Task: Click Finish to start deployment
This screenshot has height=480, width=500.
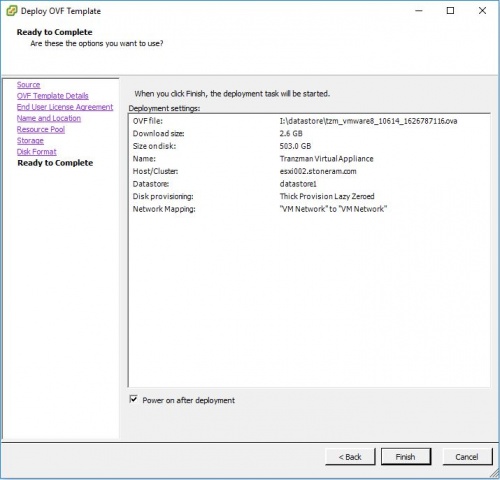Action: 406,457
